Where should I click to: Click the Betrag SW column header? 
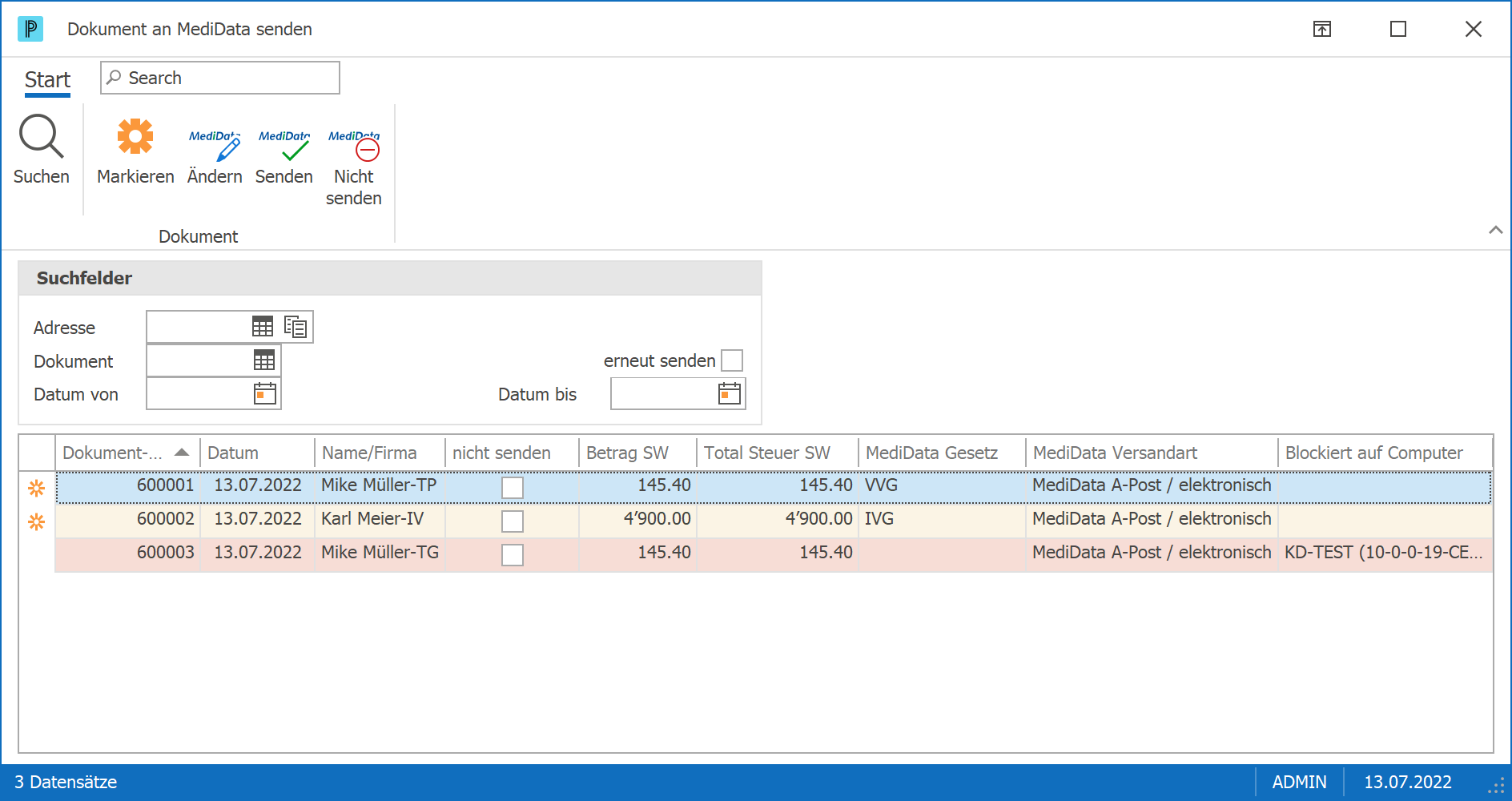pos(637,453)
